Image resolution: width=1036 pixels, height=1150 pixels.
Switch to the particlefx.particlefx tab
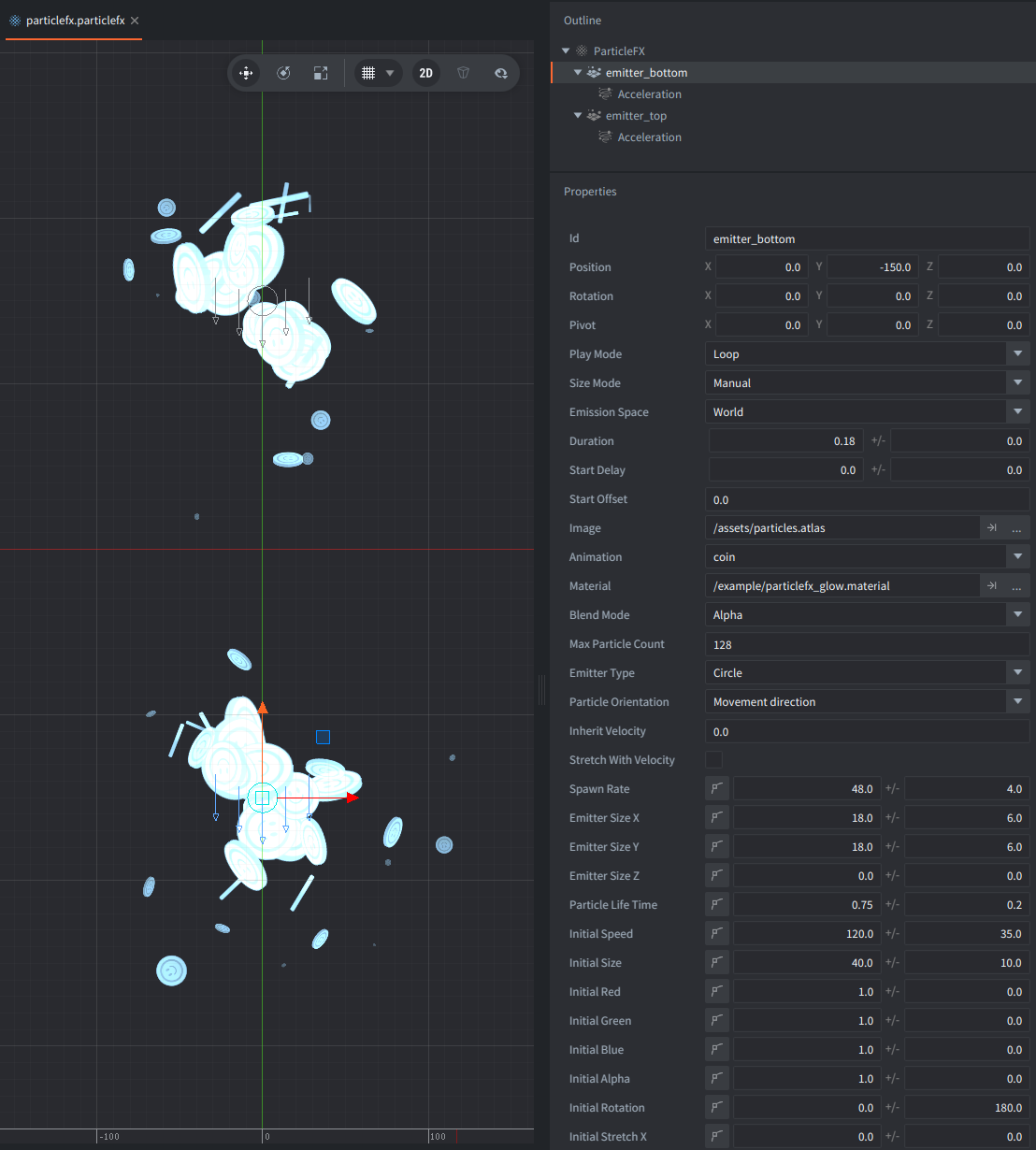(x=75, y=21)
